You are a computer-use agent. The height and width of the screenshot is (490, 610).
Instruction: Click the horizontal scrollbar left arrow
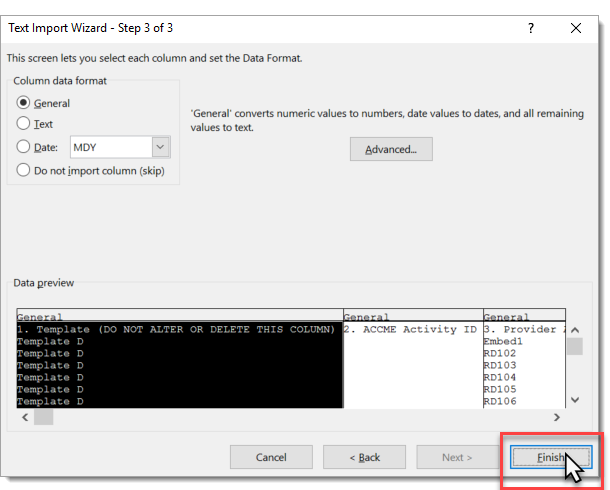coord(24,416)
